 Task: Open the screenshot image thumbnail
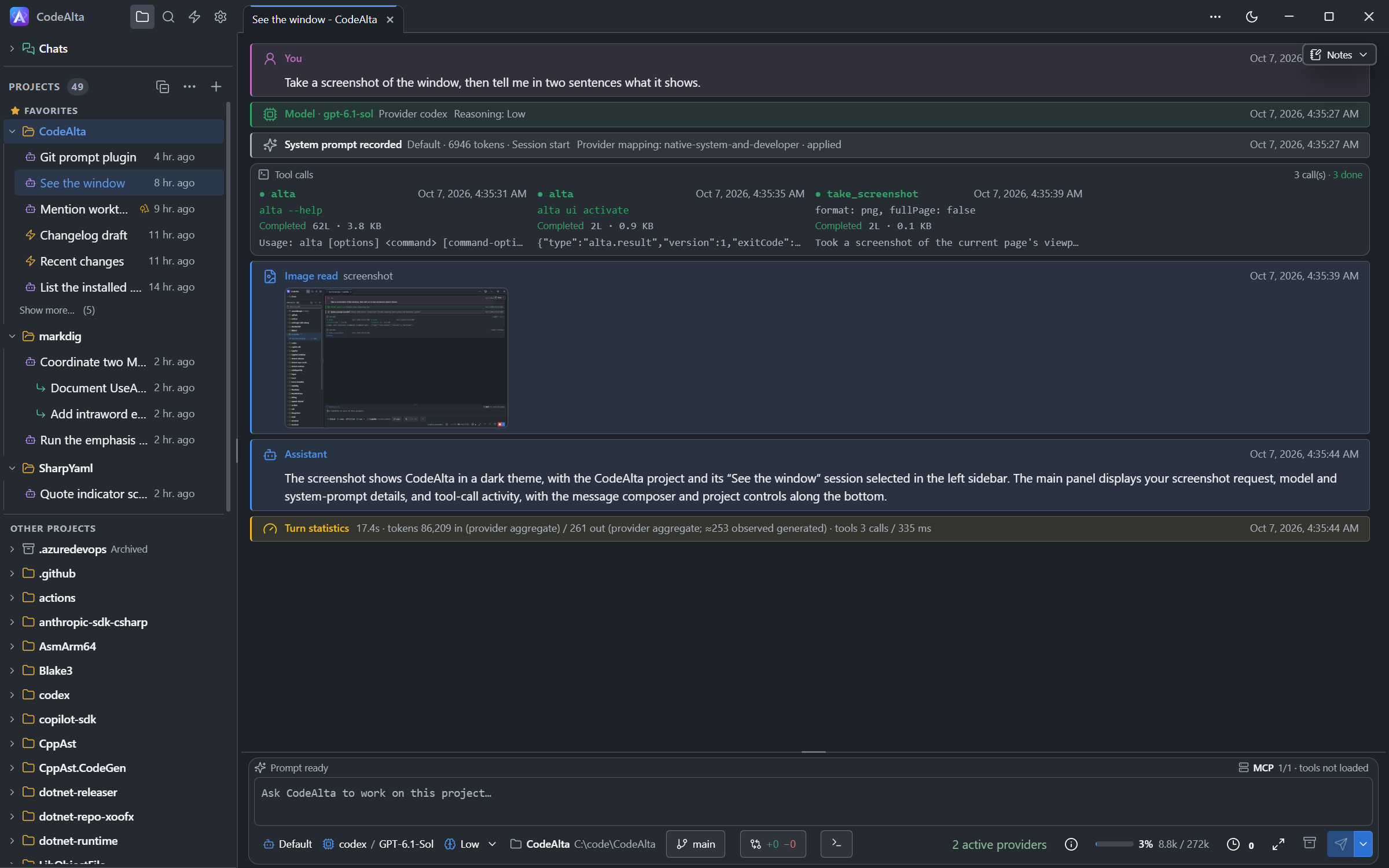coord(396,358)
